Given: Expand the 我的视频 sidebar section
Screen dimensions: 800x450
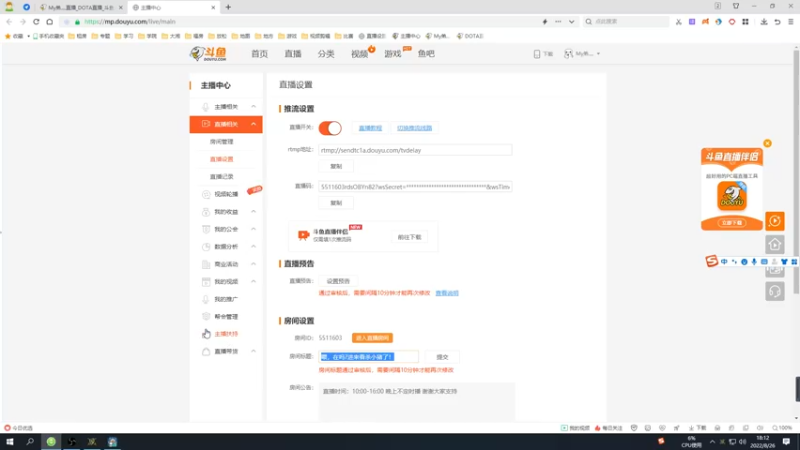Looking at the screenshot, I should 254,281.
